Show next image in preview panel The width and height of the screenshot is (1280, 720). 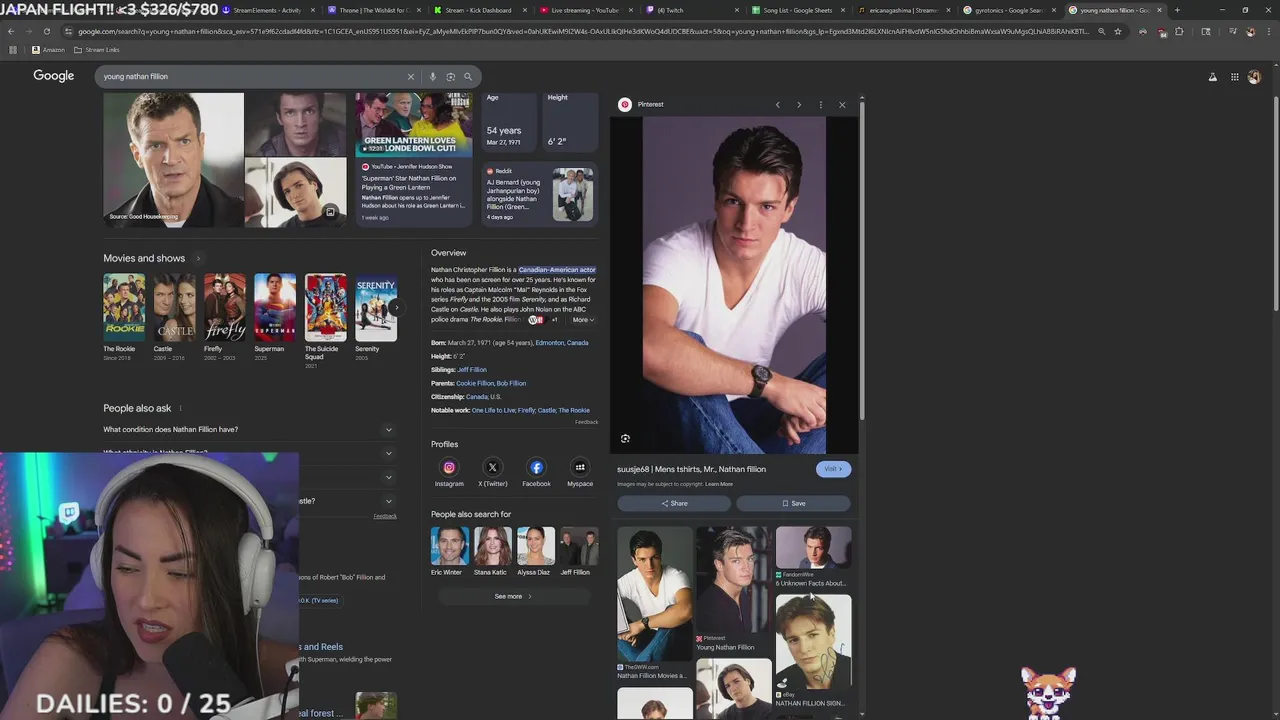tap(799, 104)
